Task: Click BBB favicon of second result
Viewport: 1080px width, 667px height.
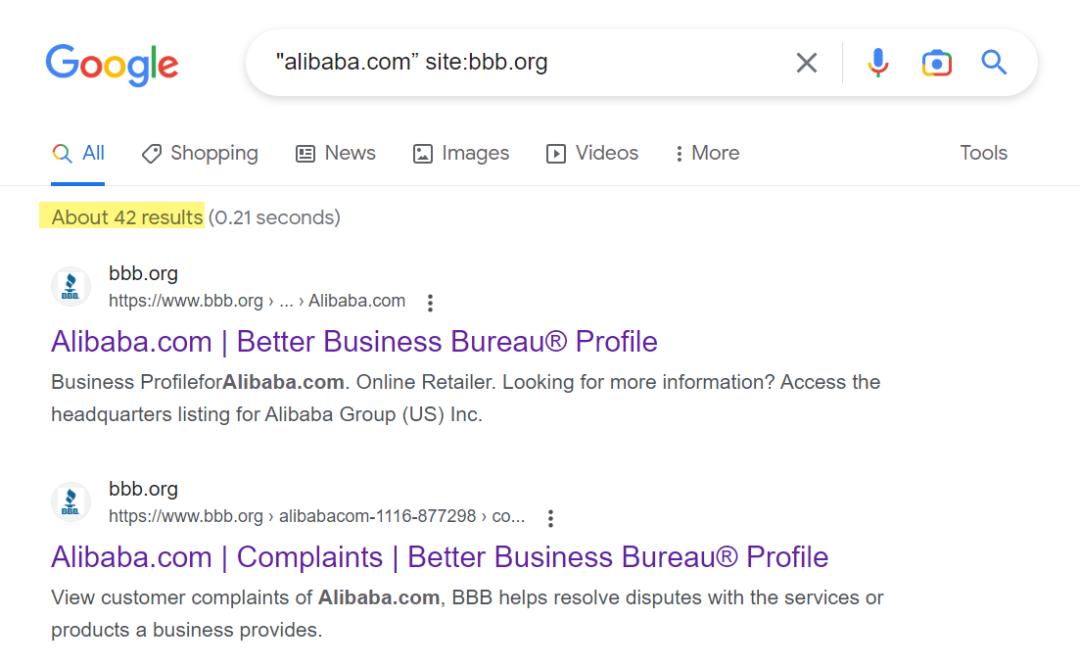Action: (x=70, y=503)
